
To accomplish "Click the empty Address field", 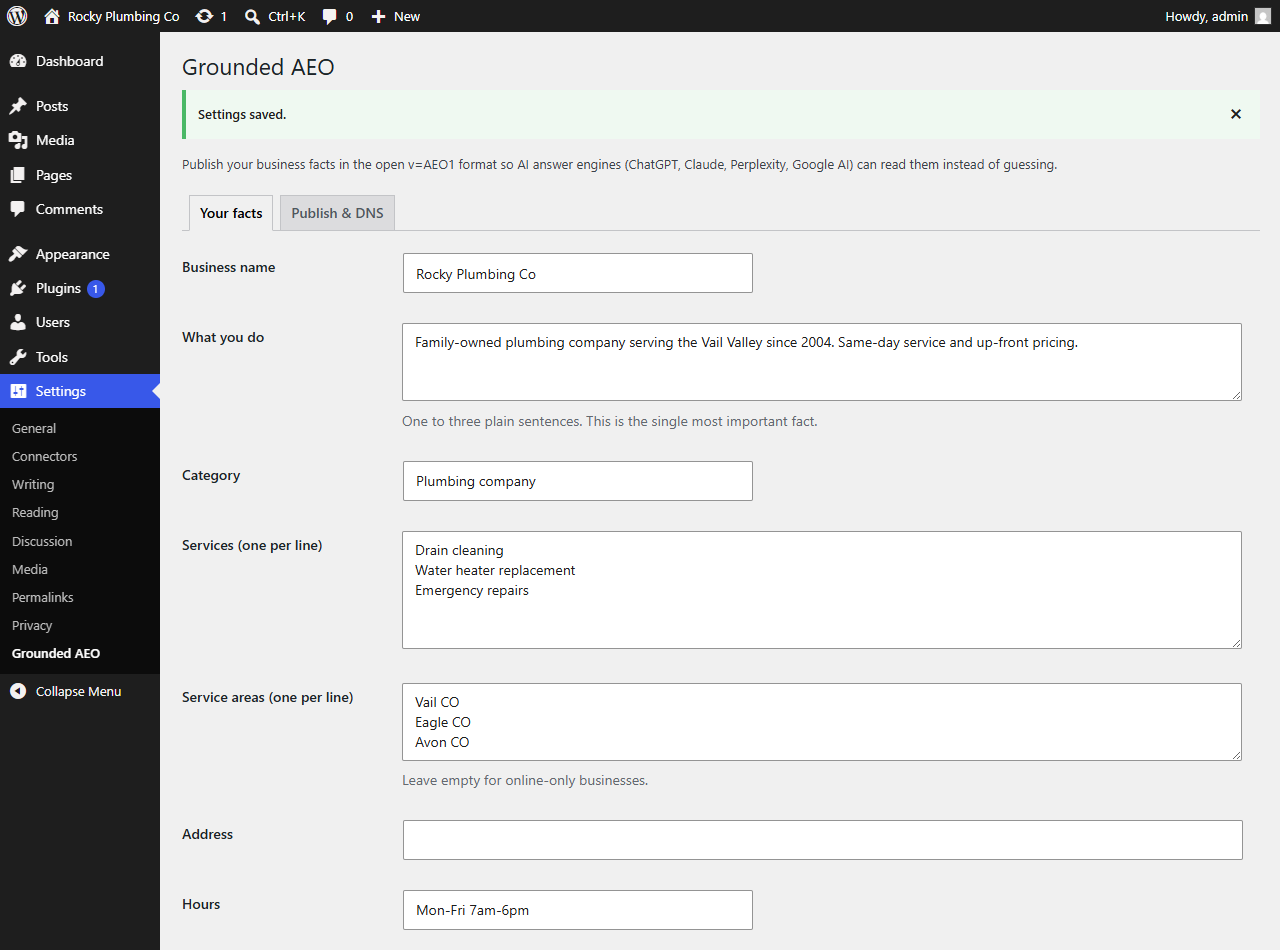I will [x=823, y=840].
